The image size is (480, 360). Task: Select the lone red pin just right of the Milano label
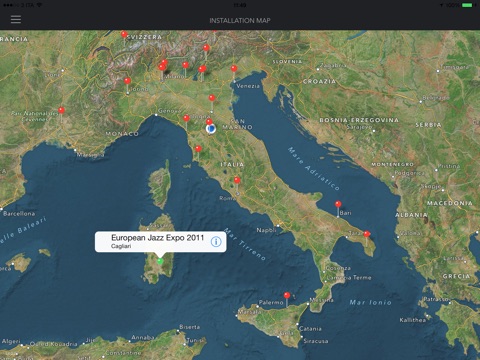point(185,65)
